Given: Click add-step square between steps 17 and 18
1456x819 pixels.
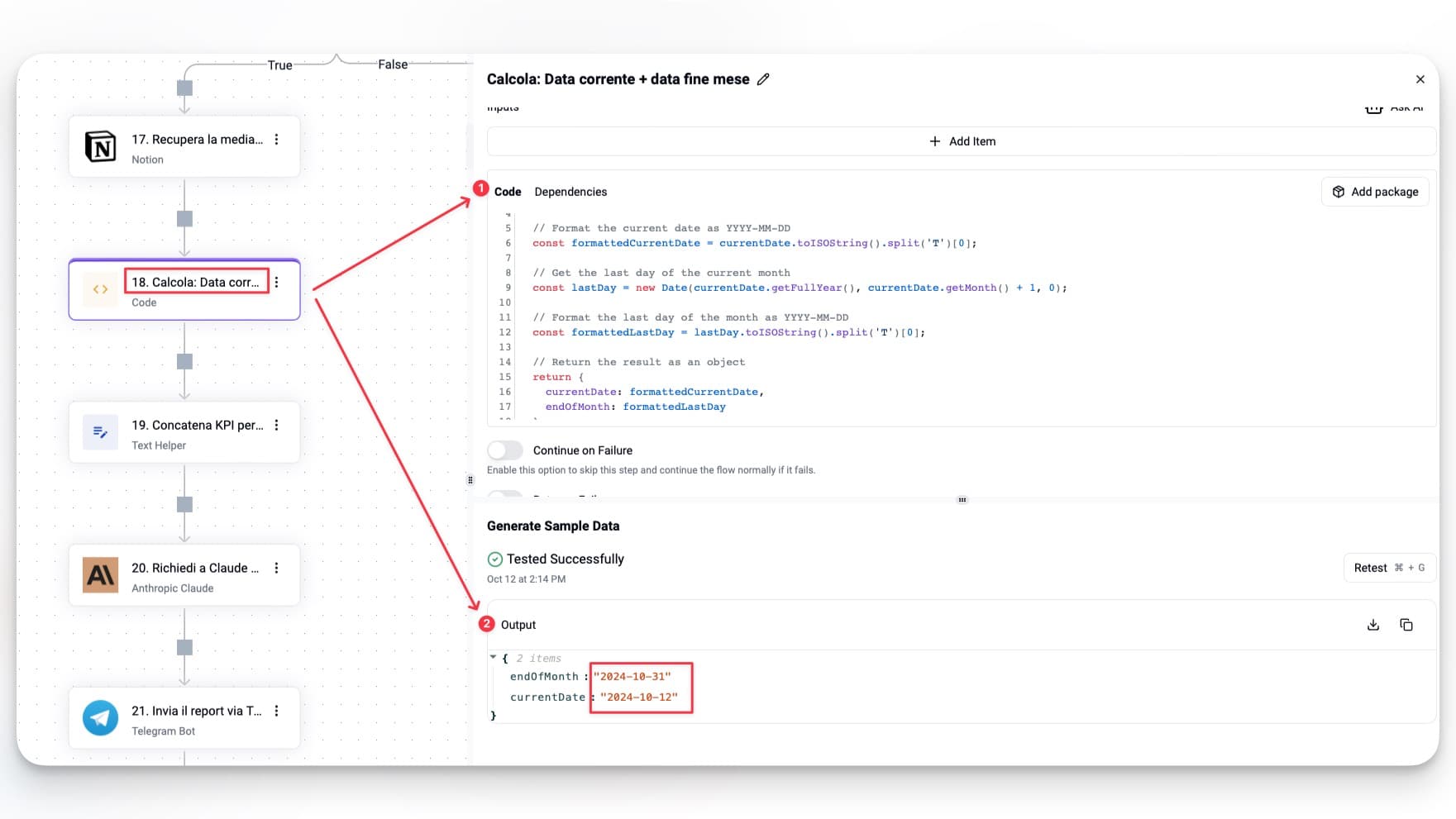Looking at the screenshot, I should click(x=185, y=219).
